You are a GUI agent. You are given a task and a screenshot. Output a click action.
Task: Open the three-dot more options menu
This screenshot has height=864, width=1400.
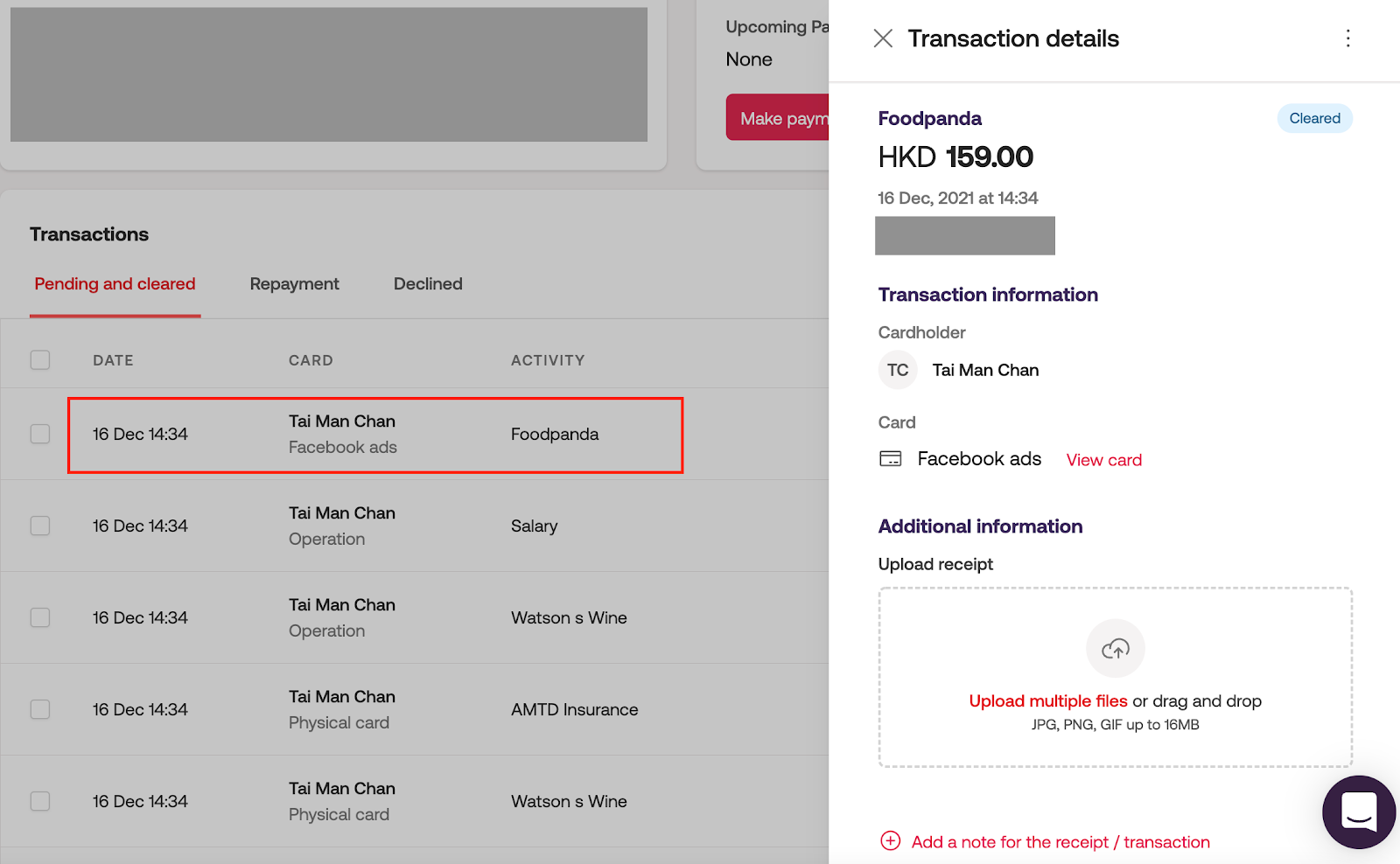point(1347,38)
